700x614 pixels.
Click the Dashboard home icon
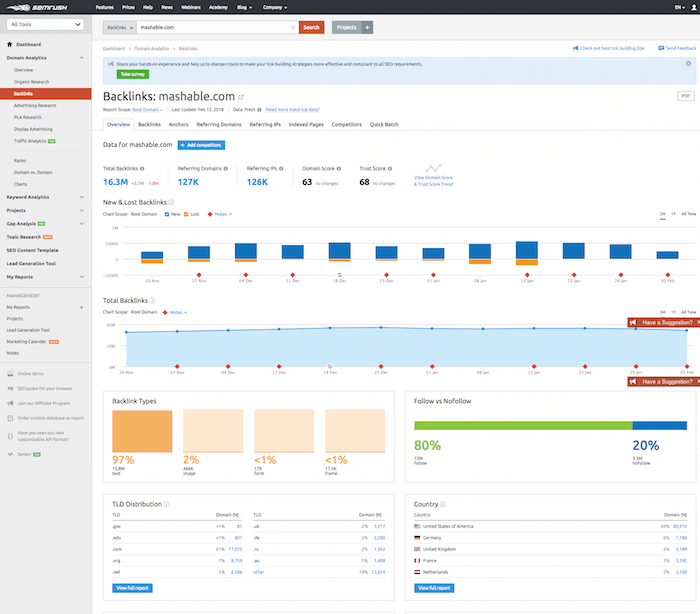9,44
